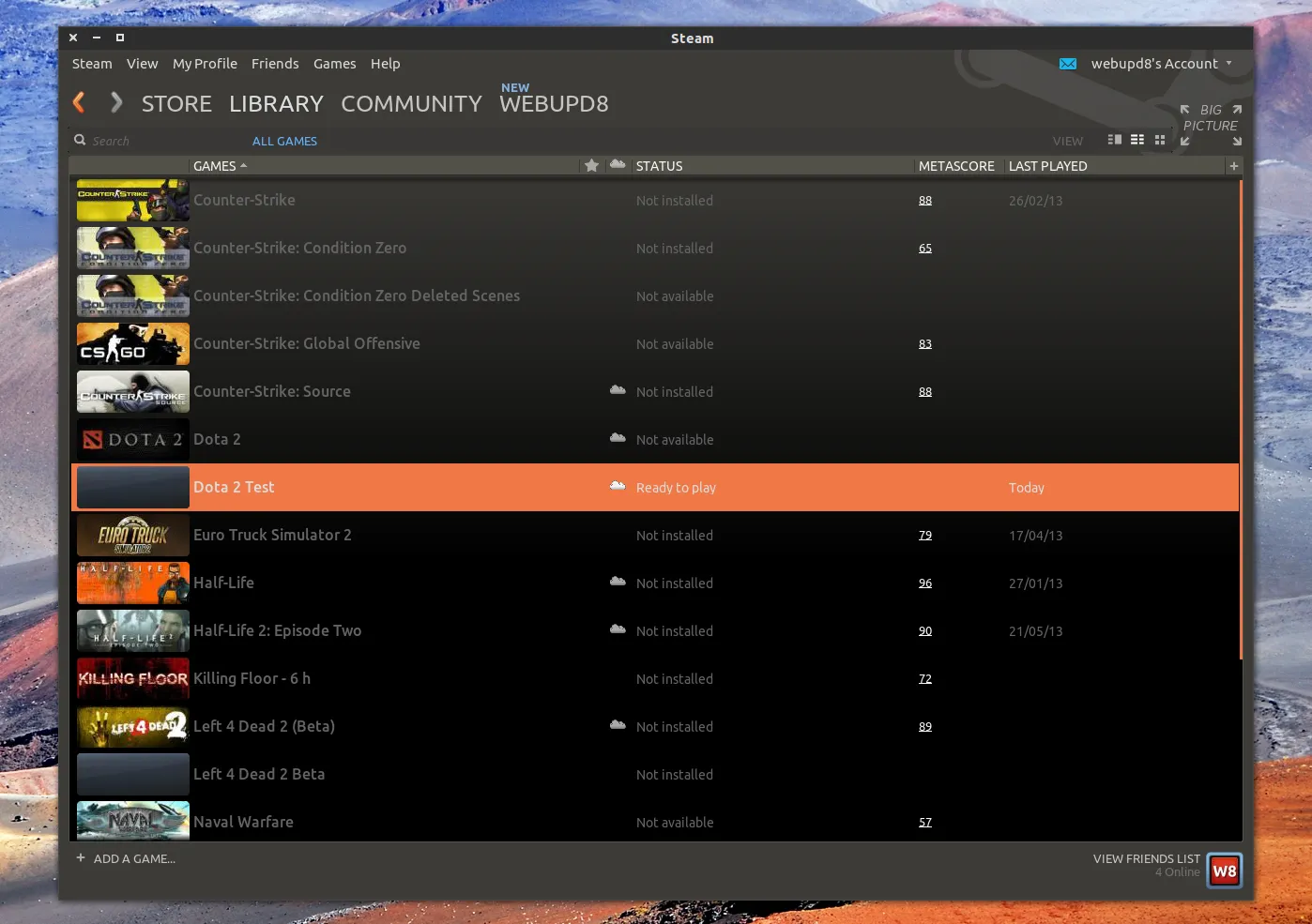Click the plus icon beside Add a Game
This screenshot has width=1312, height=924.
click(81, 857)
